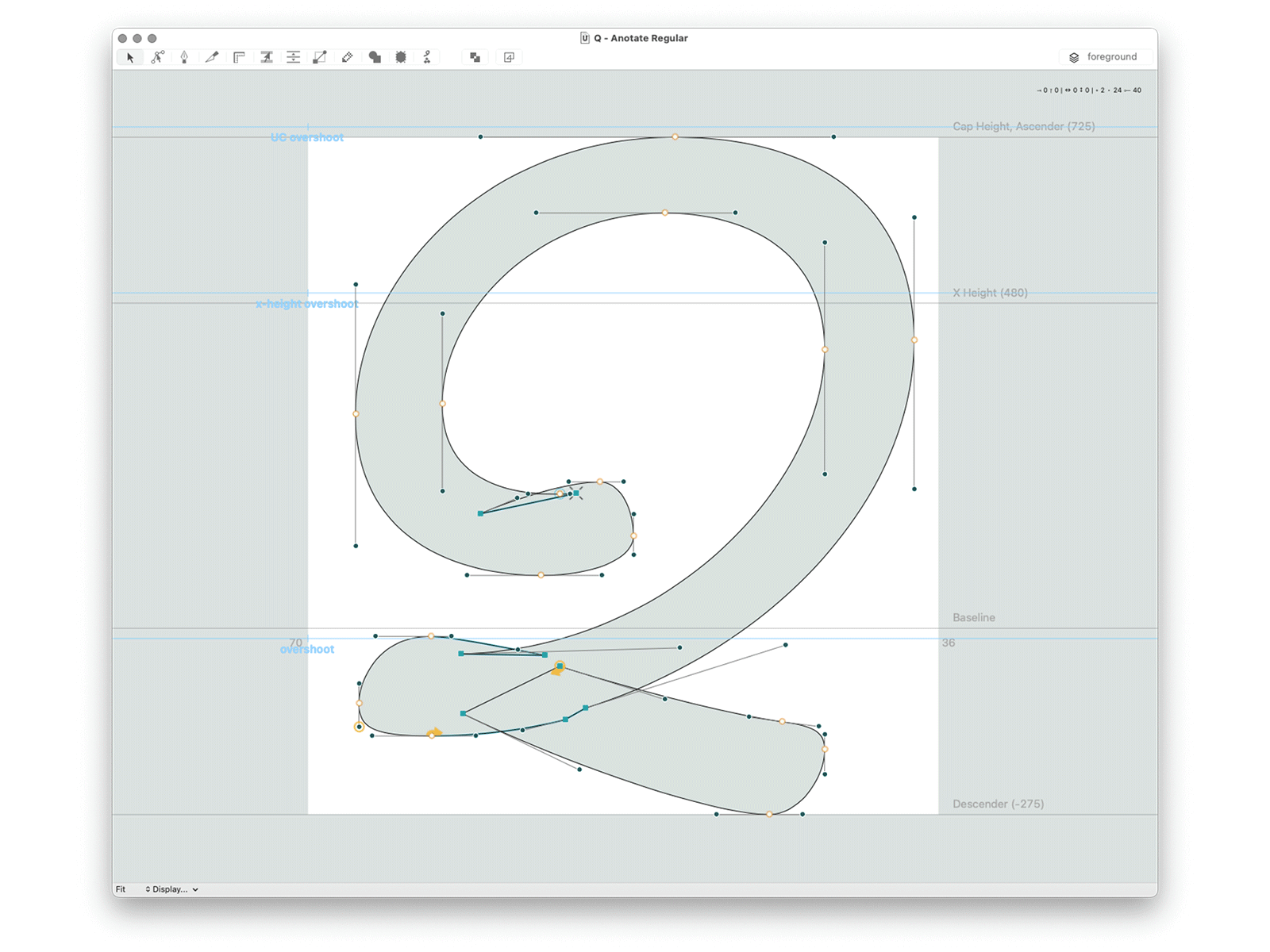Select the remove overlap icon
The width and height of the screenshot is (1270, 952).
474,56
